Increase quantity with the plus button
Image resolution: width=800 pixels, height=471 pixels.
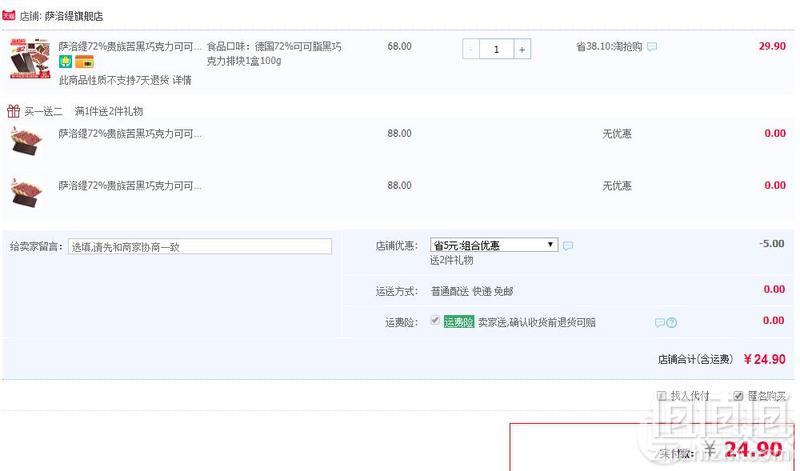[522, 49]
